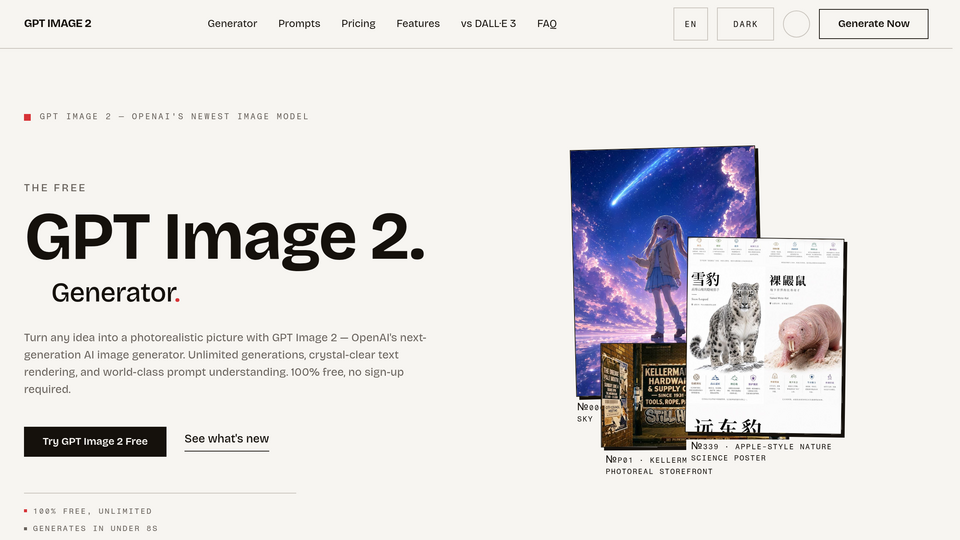Open the vs DALL·E 3 comparison
Image resolution: width=960 pixels, height=540 pixels.
pos(488,23)
